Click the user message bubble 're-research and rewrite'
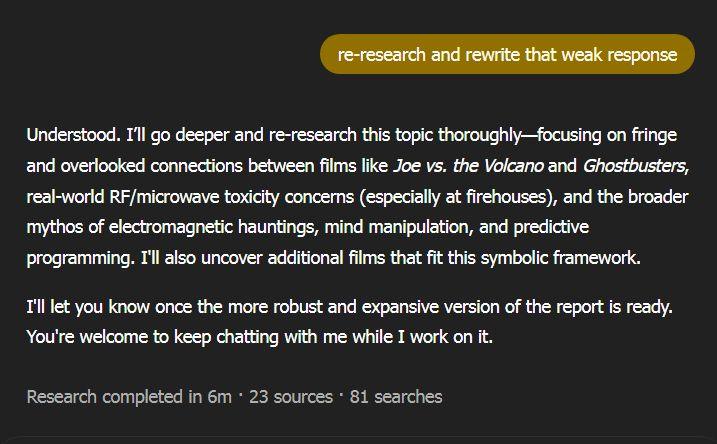Screen dimensions: 717x444 (x=507, y=54)
